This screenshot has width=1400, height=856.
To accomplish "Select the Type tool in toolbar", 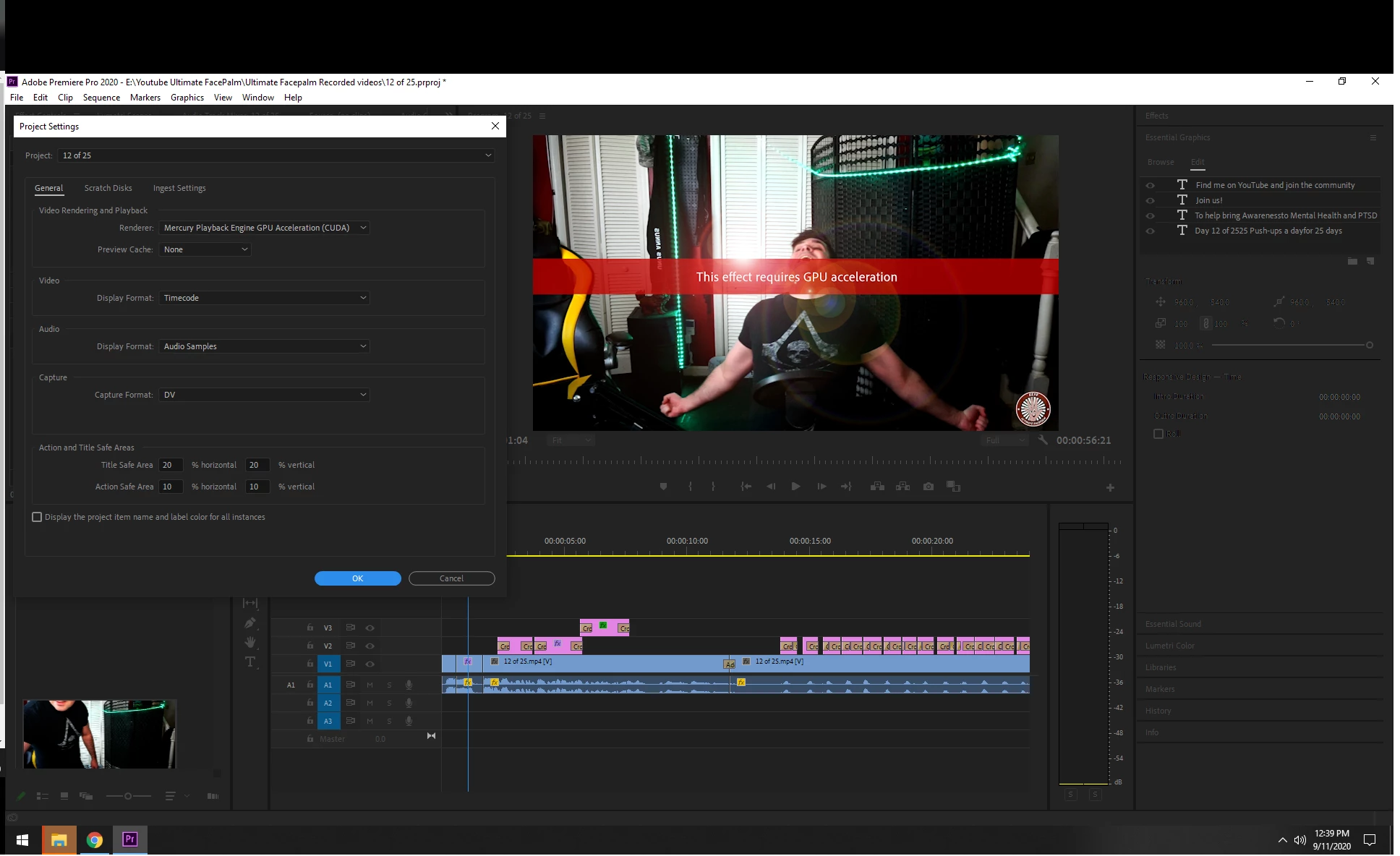I will 250,662.
